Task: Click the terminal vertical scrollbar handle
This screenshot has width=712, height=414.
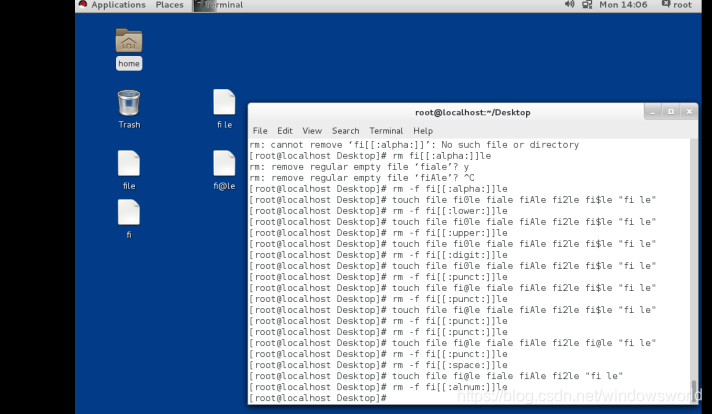Action: click(x=694, y=390)
